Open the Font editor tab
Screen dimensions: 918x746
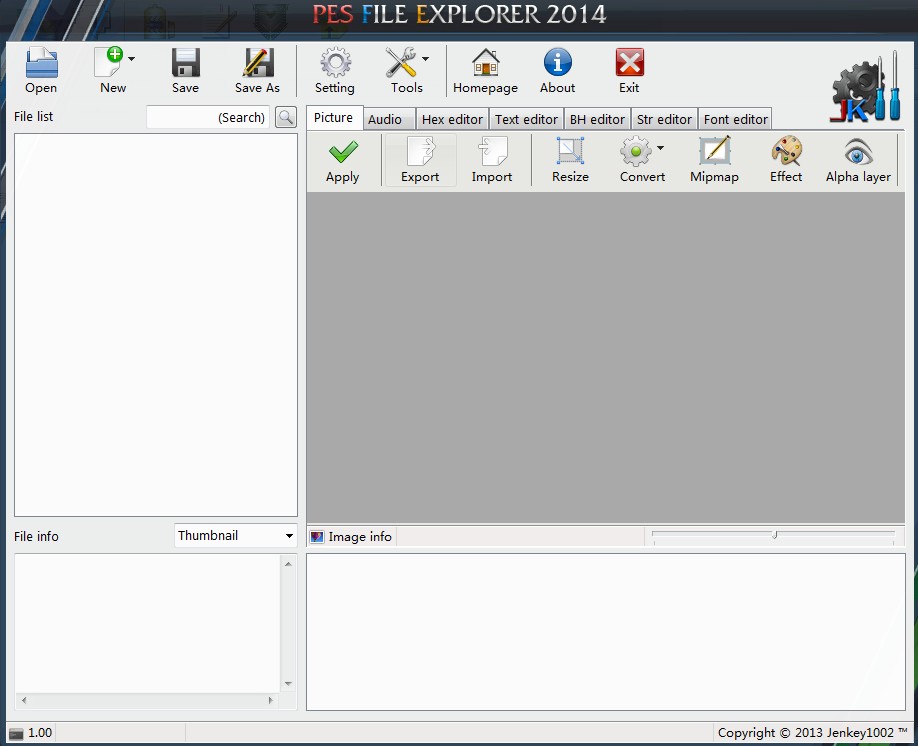pos(735,119)
